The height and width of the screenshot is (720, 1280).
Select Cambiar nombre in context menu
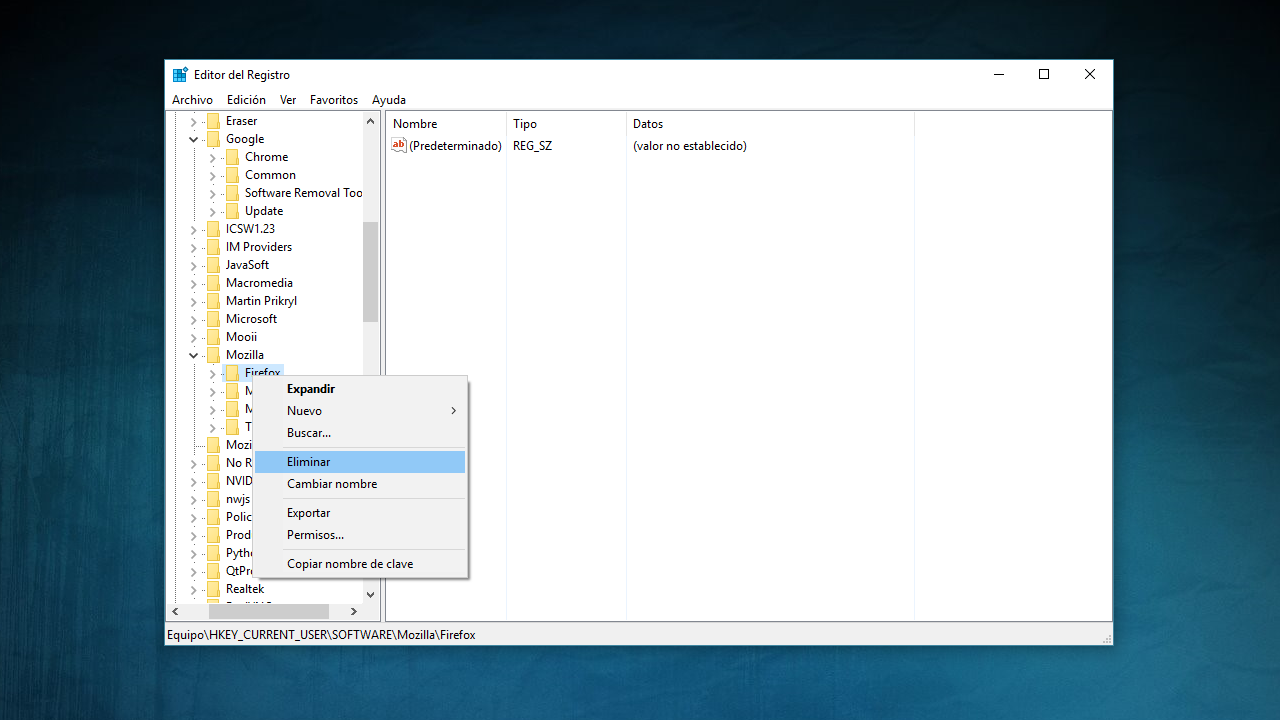coord(332,484)
